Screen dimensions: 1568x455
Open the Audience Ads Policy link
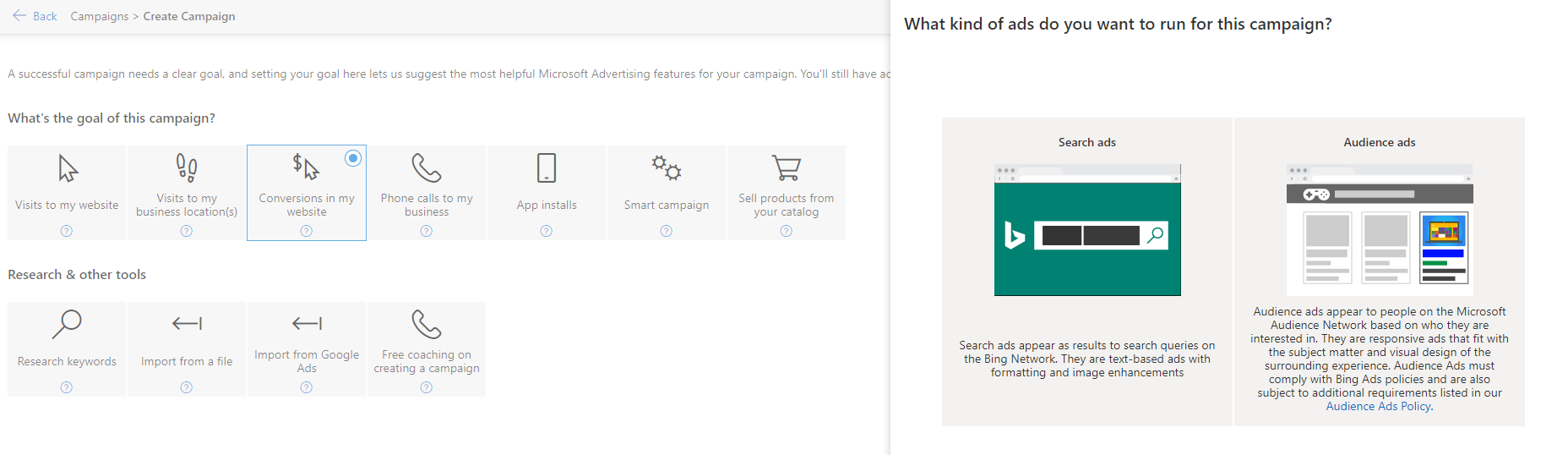point(1378,407)
